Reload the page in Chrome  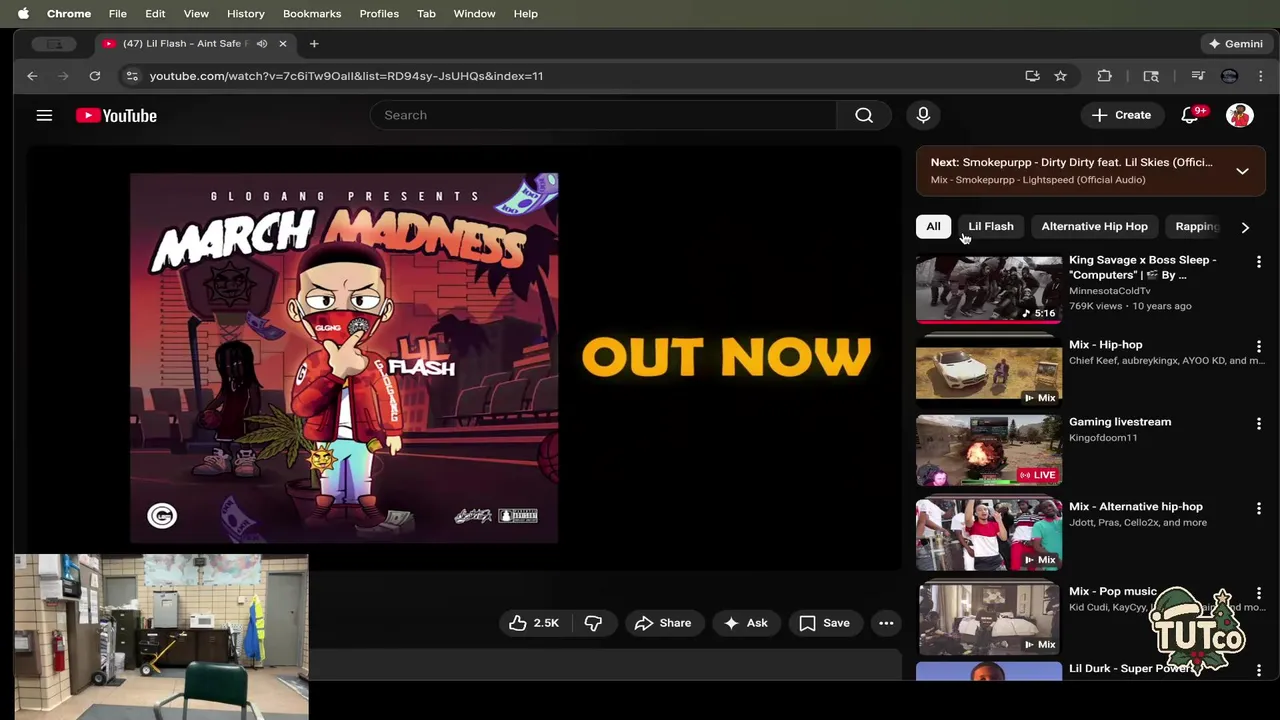(x=95, y=76)
